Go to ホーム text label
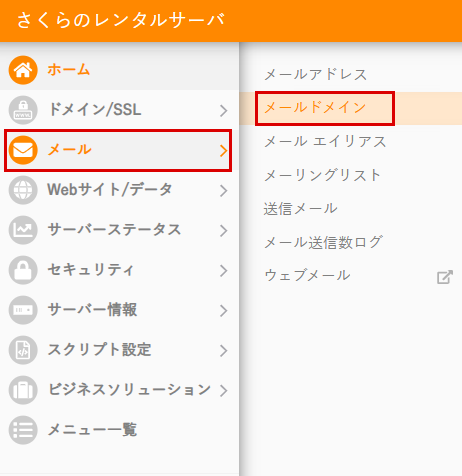 tap(69, 70)
